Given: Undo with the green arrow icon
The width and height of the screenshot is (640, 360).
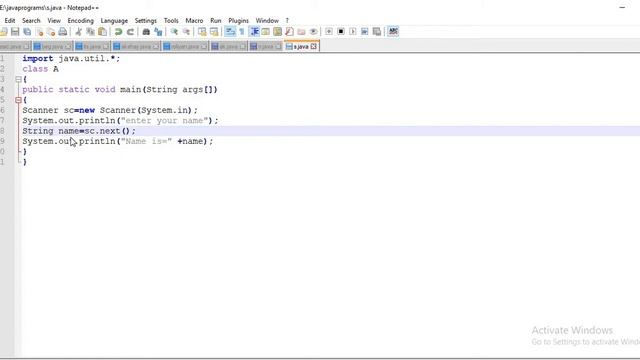Looking at the screenshot, I should [x=118, y=31].
